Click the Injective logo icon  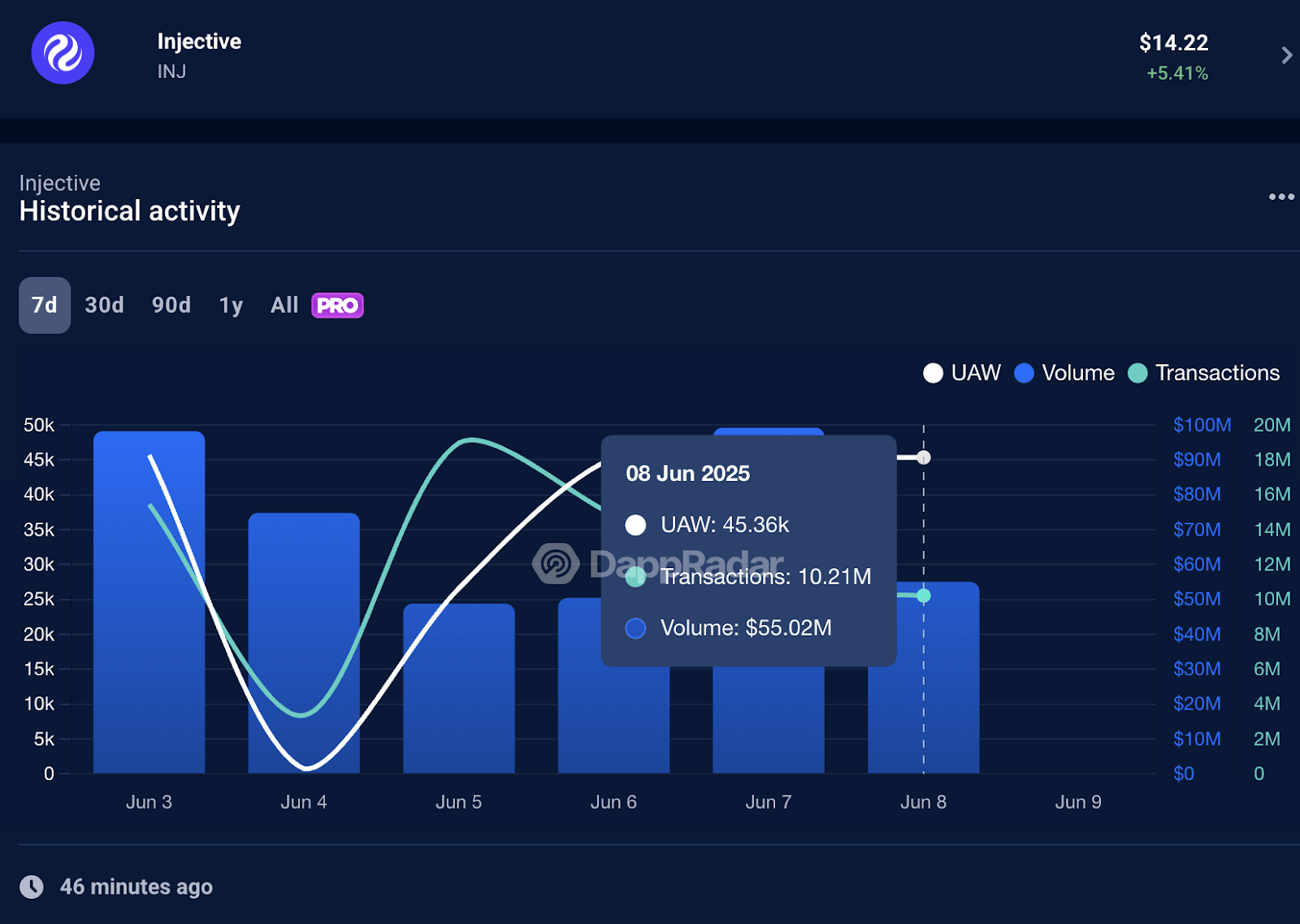tap(63, 54)
